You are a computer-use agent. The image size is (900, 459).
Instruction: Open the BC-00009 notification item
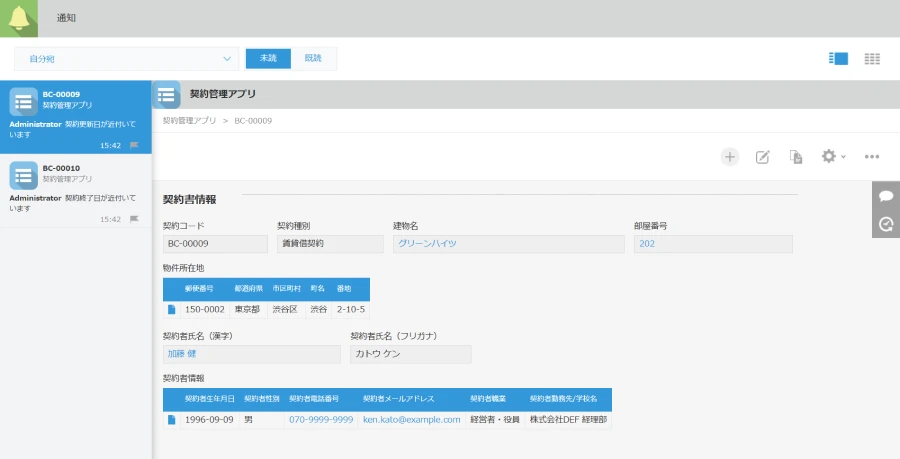click(x=76, y=118)
